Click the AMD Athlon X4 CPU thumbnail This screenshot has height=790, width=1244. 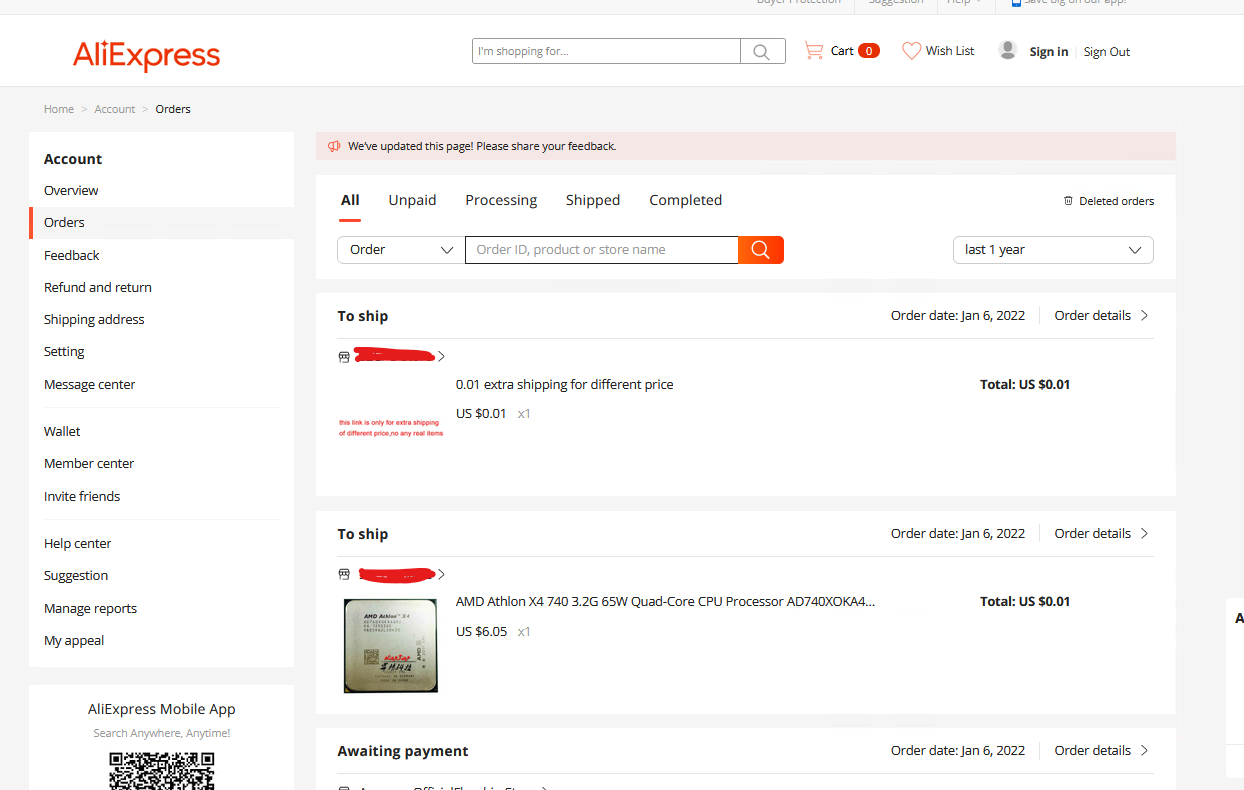tap(390, 645)
